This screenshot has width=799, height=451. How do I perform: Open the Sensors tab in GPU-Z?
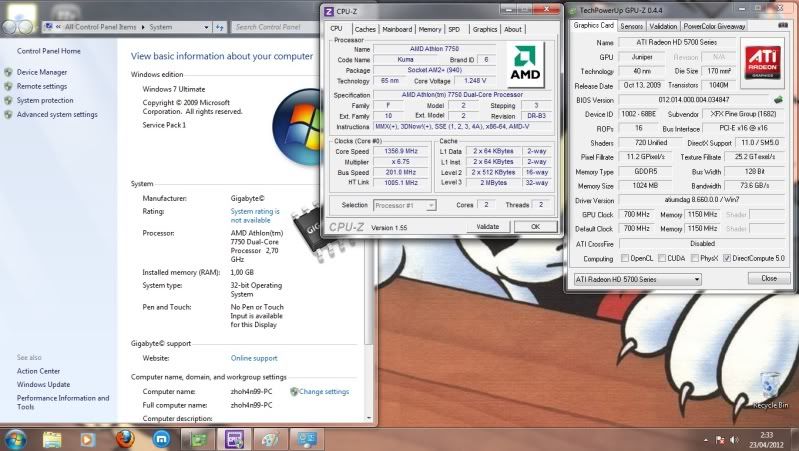(x=631, y=26)
